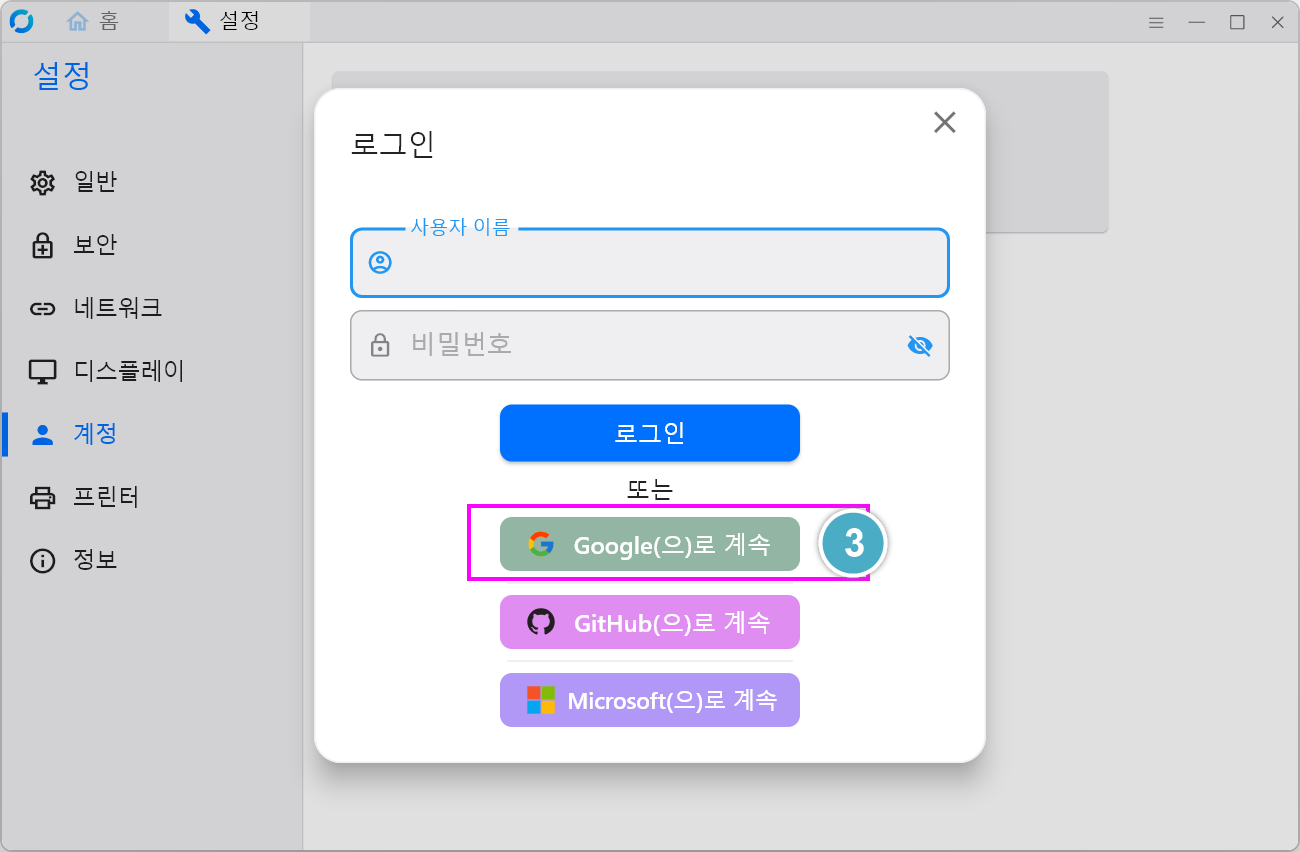The height and width of the screenshot is (852, 1300).
Task: Click the link icon next to 네트워크
Action: tap(42, 309)
